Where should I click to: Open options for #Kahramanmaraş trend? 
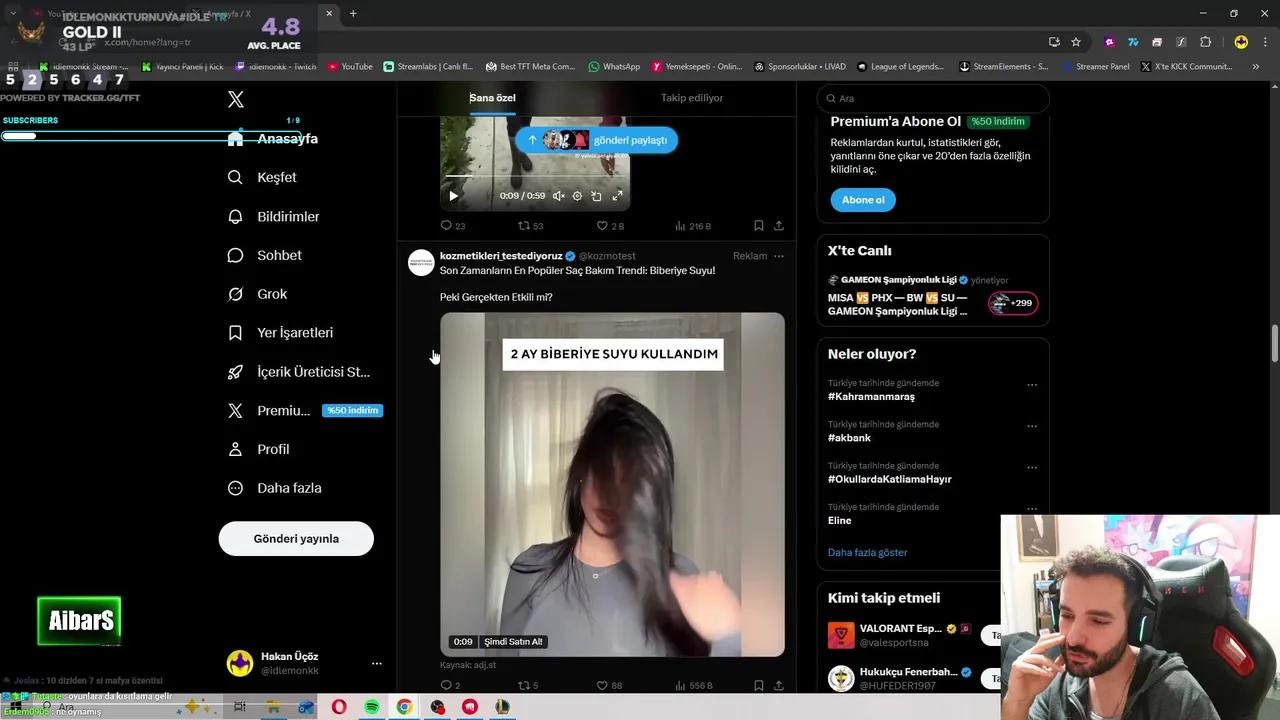point(1032,384)
